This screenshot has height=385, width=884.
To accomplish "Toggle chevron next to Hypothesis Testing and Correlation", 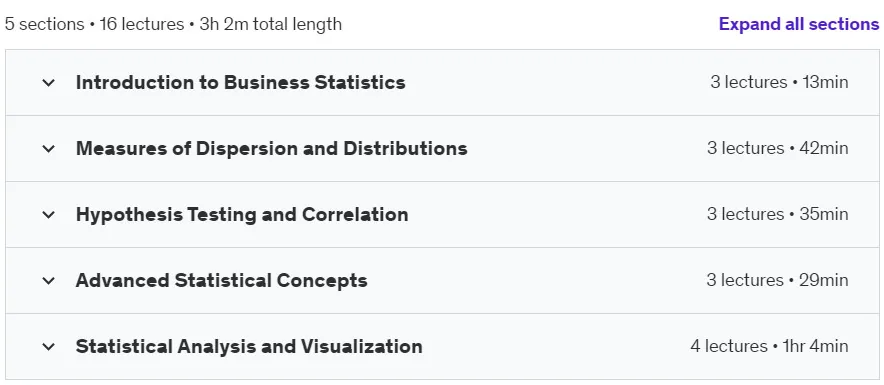I will click(49, 215).
